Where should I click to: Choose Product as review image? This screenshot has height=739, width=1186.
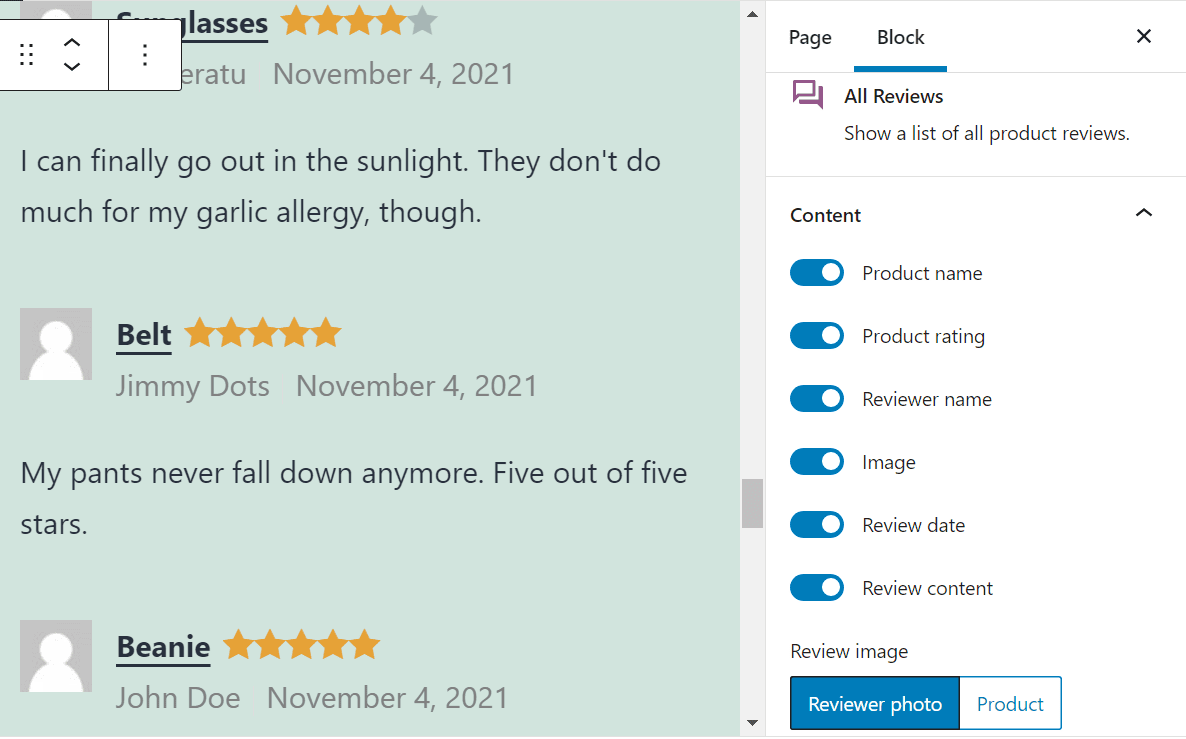(x=1010, y=704)
